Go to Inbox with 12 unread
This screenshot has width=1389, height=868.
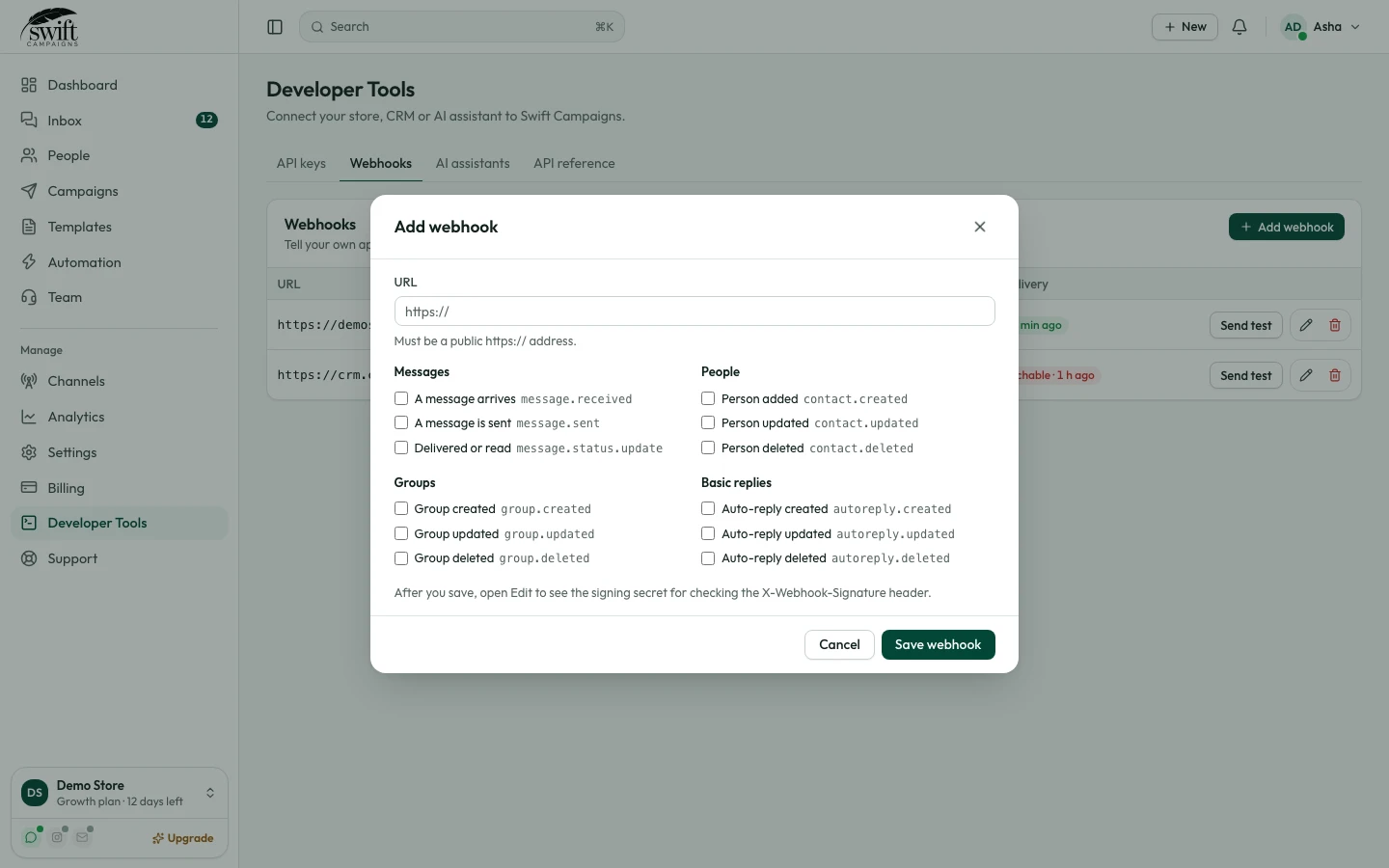(x=120, y=121)
